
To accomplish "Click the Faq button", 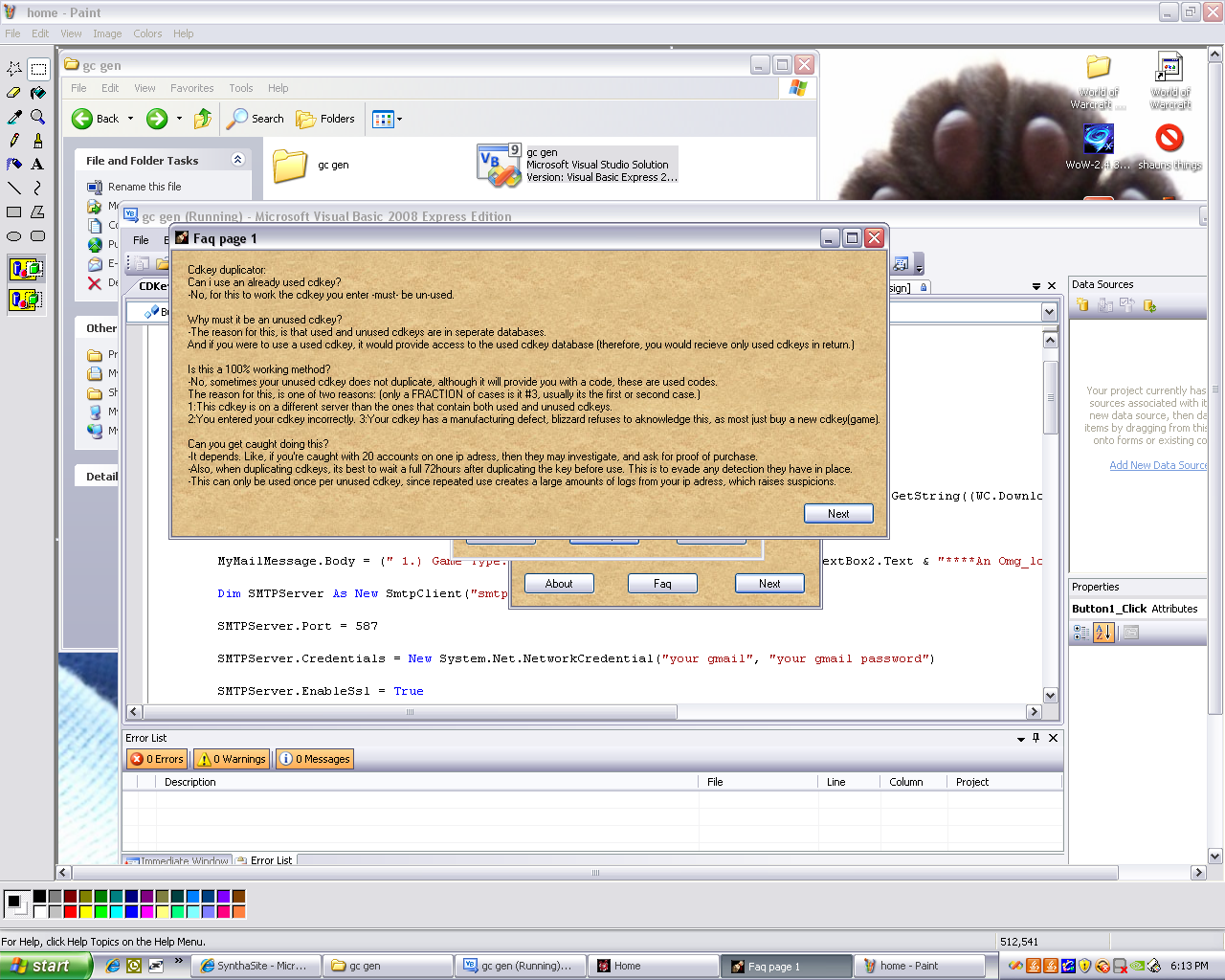I will tap(662, 584).
